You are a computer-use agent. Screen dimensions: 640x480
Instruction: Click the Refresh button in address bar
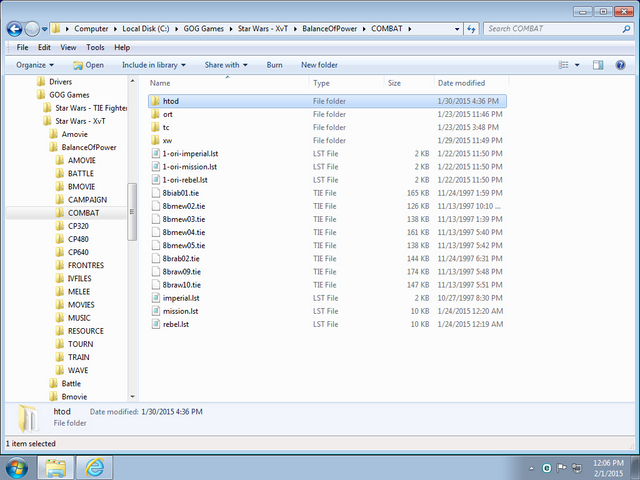(471, 29)
